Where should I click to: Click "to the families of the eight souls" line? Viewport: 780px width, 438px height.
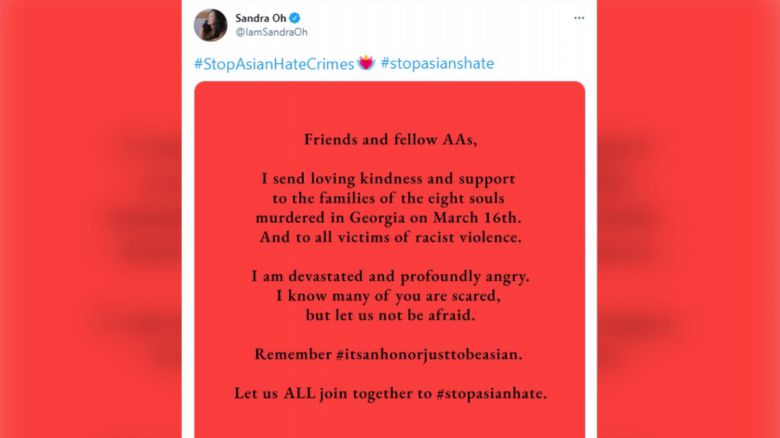click(x=390, y=198)
